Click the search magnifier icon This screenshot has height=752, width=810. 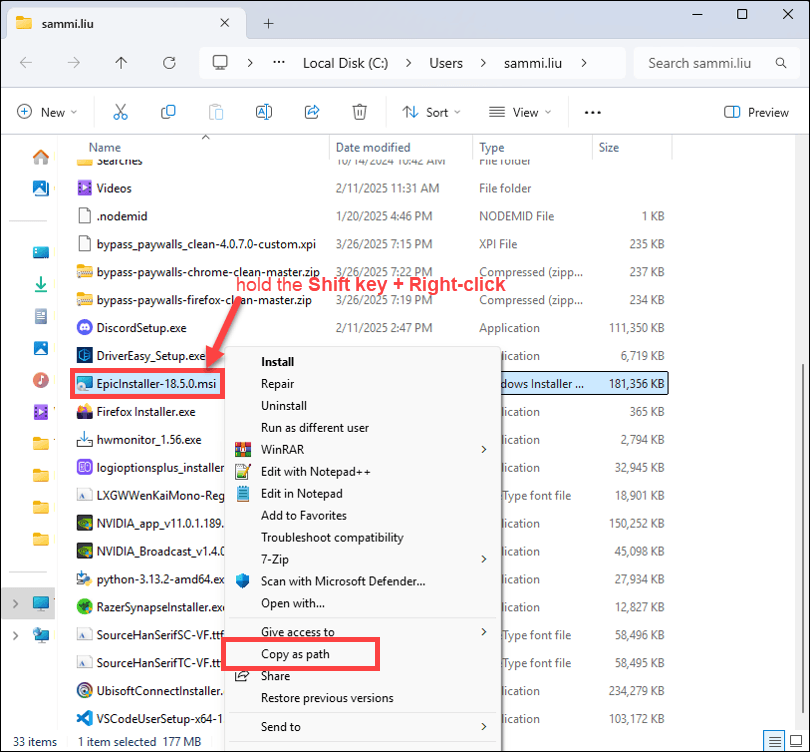pos(781,63)
